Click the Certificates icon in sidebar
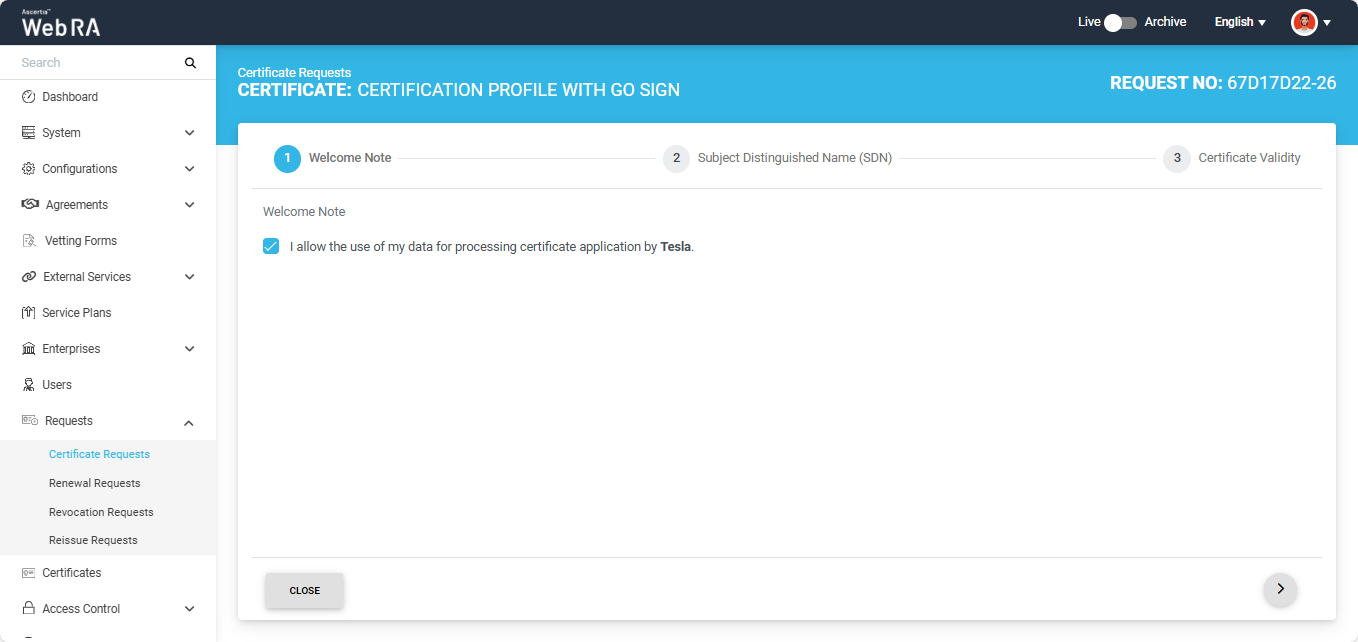Image resolution: width=1358 pixels, height=642 pixels. pyautogui.click(x=28, y=573)
